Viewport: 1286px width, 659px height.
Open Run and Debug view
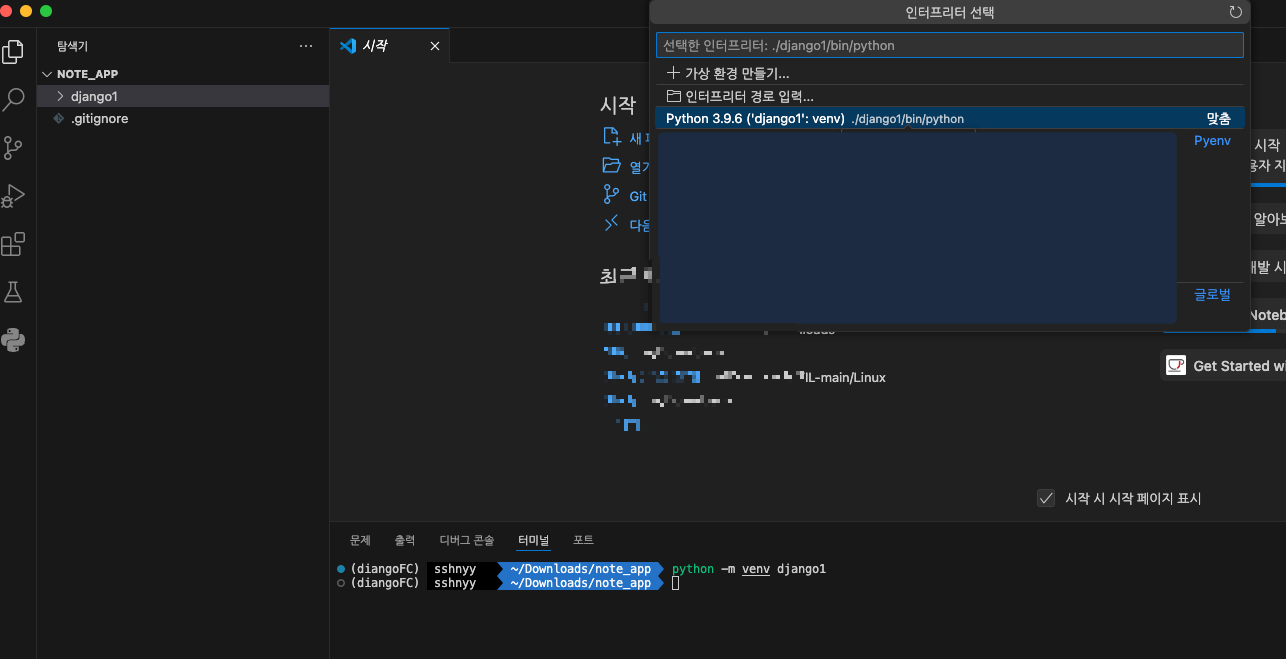click(x=13, y=196)
